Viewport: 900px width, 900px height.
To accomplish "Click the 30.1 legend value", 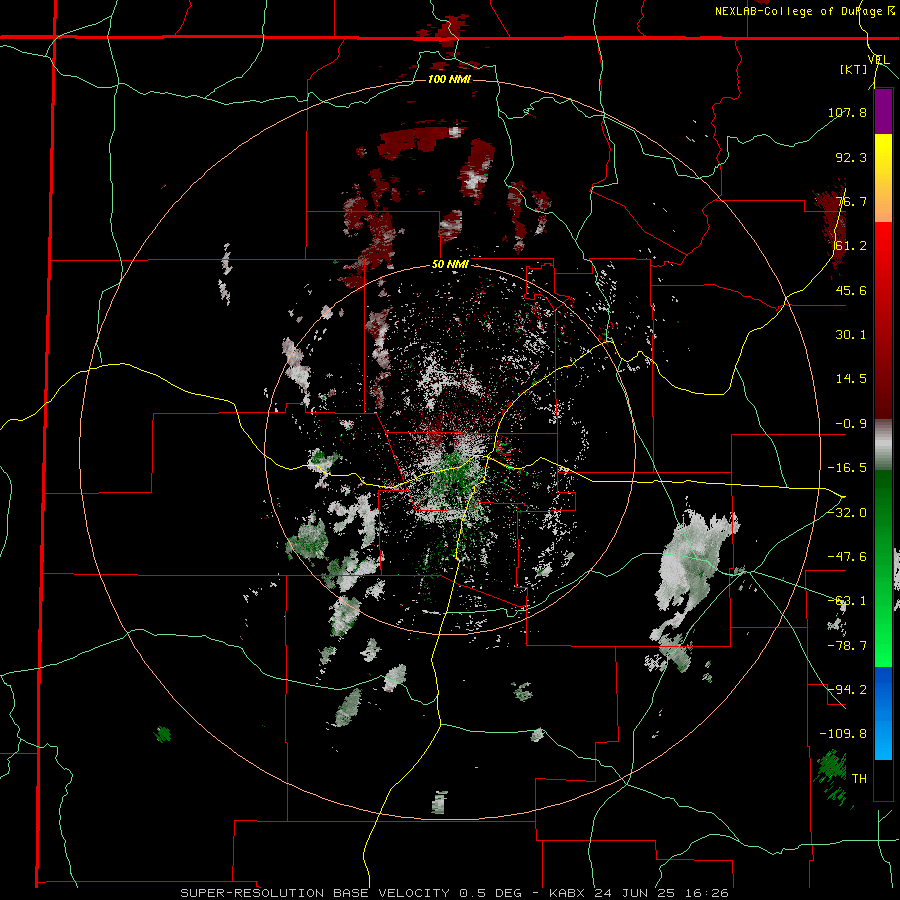I will point(851,335).
